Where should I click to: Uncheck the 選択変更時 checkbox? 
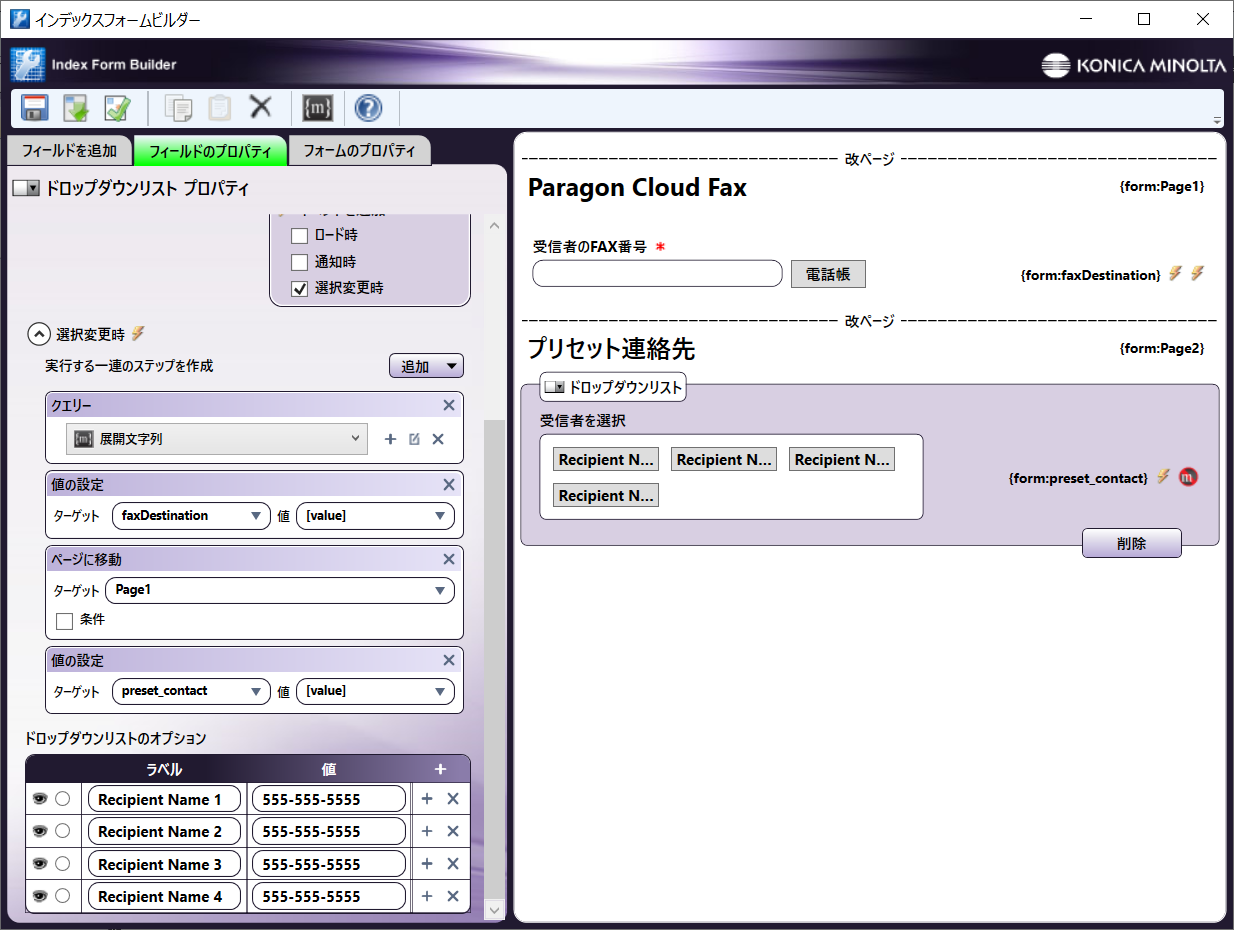pos(299,289)
